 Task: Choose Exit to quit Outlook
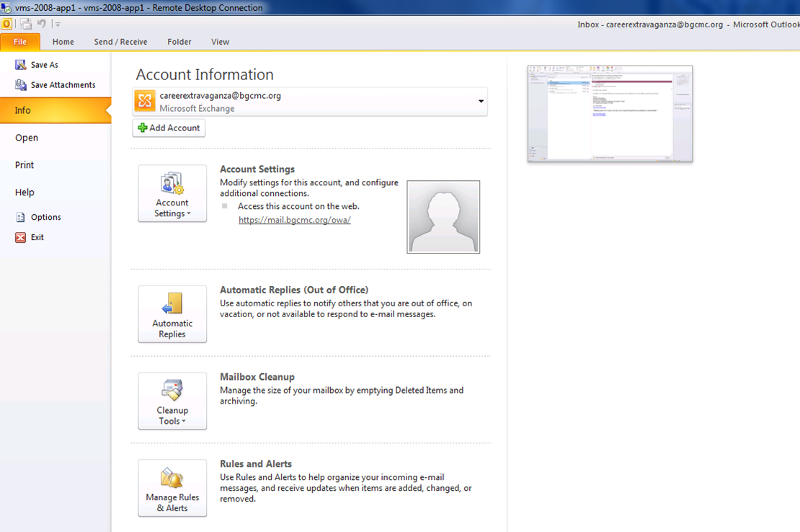click(37, 237)
